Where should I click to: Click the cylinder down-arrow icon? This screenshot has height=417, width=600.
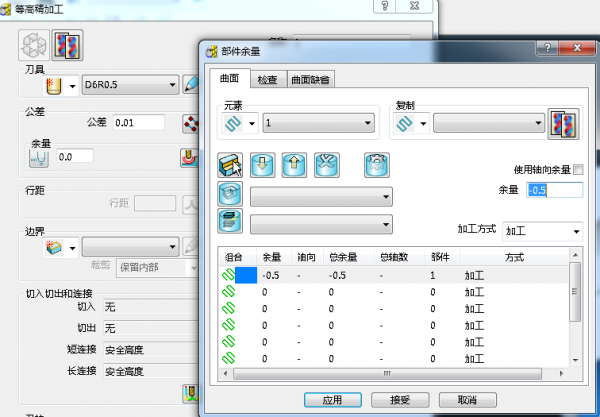pos(262,165)
